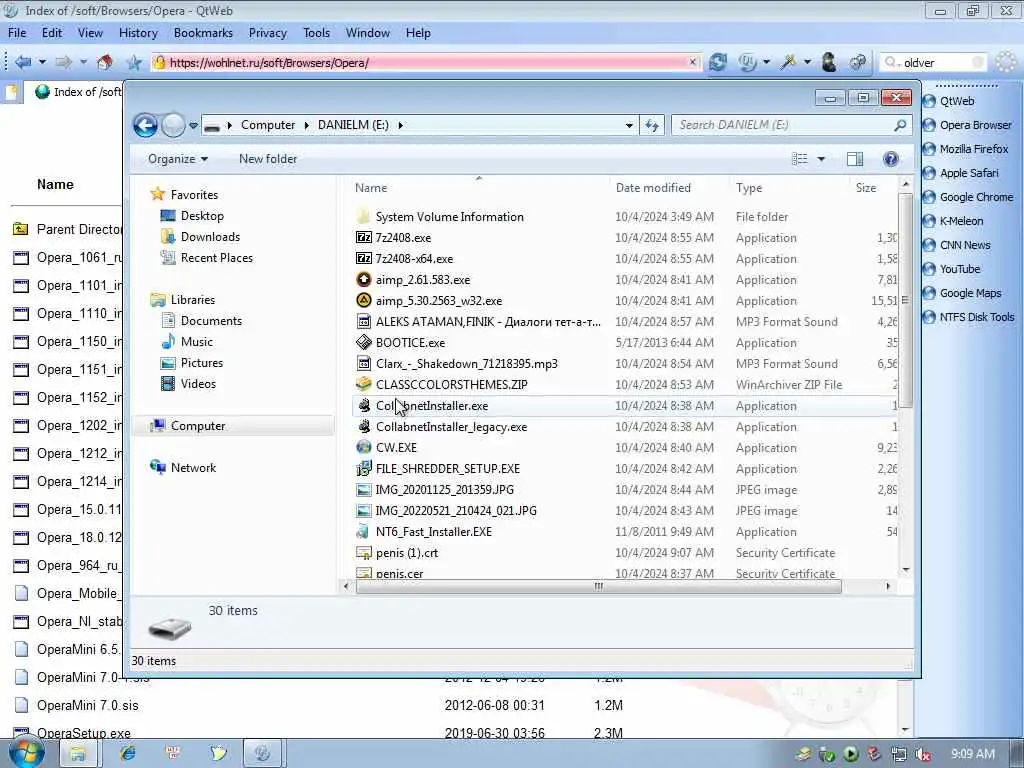This screenshot has height=768, width=1024.
Task: Click the magnifier in Explorer search box
Action: 900,125
